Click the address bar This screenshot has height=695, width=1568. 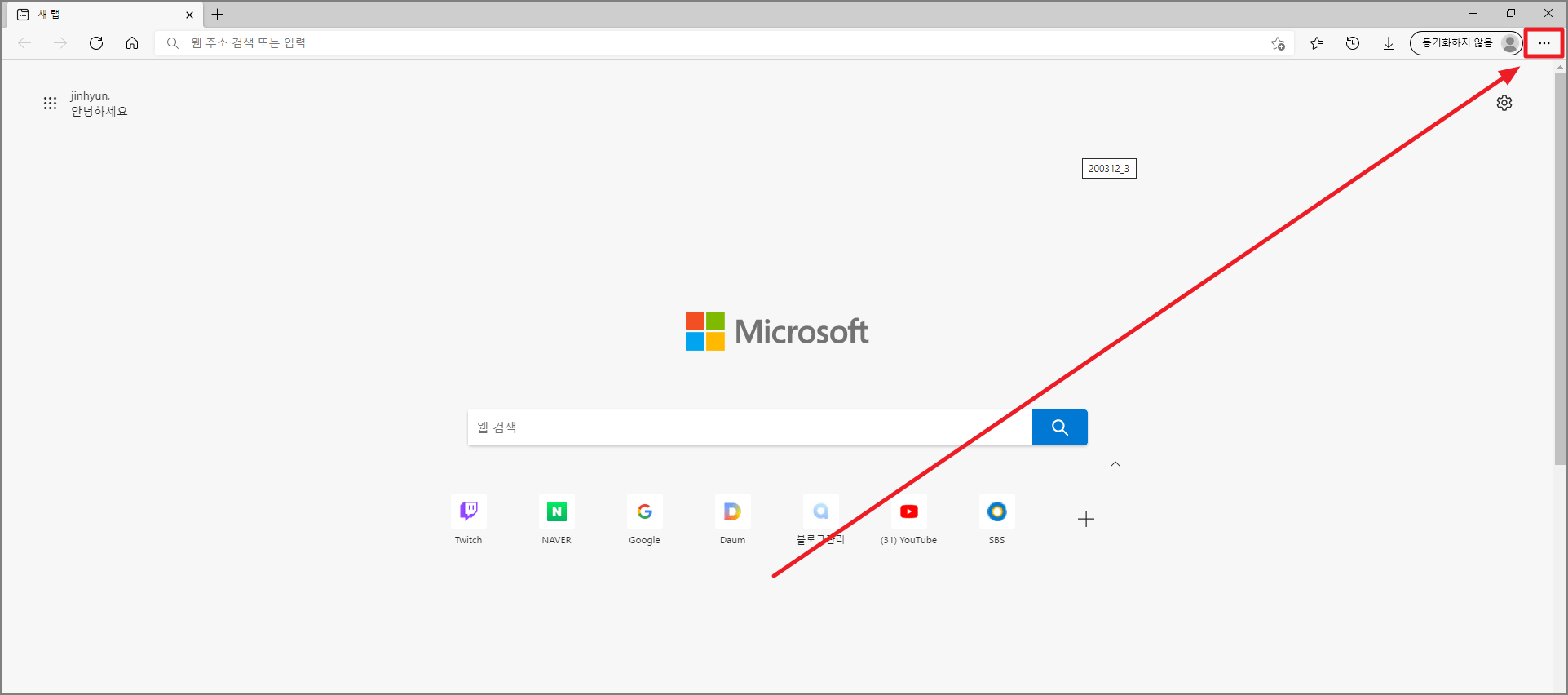(x=726, y=43)
